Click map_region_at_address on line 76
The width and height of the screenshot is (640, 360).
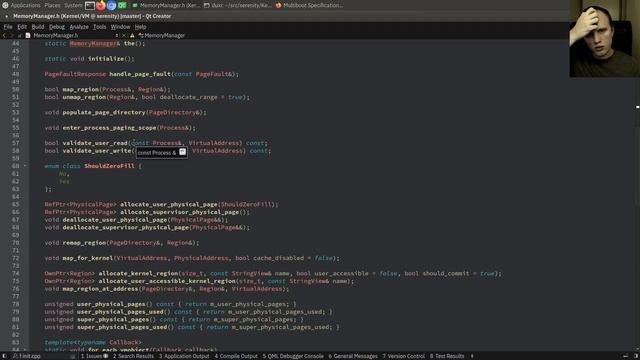tap(100, 289)
